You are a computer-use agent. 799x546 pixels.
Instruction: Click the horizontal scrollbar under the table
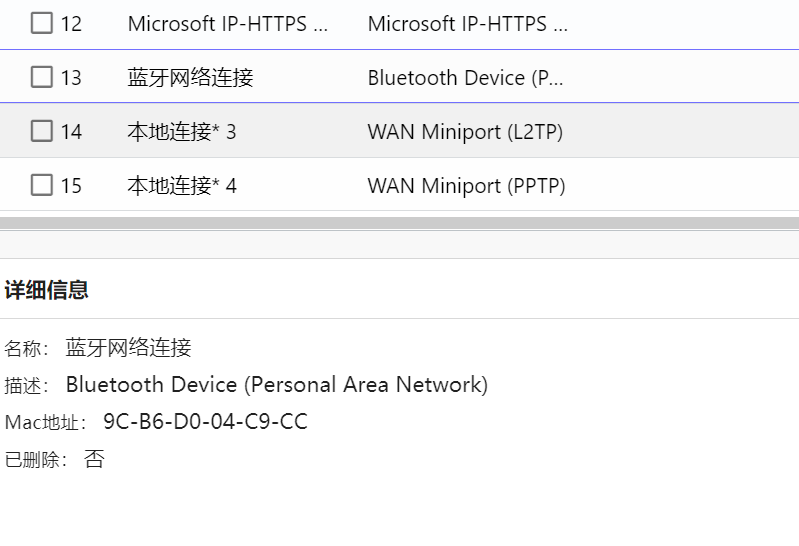point(400,223)
